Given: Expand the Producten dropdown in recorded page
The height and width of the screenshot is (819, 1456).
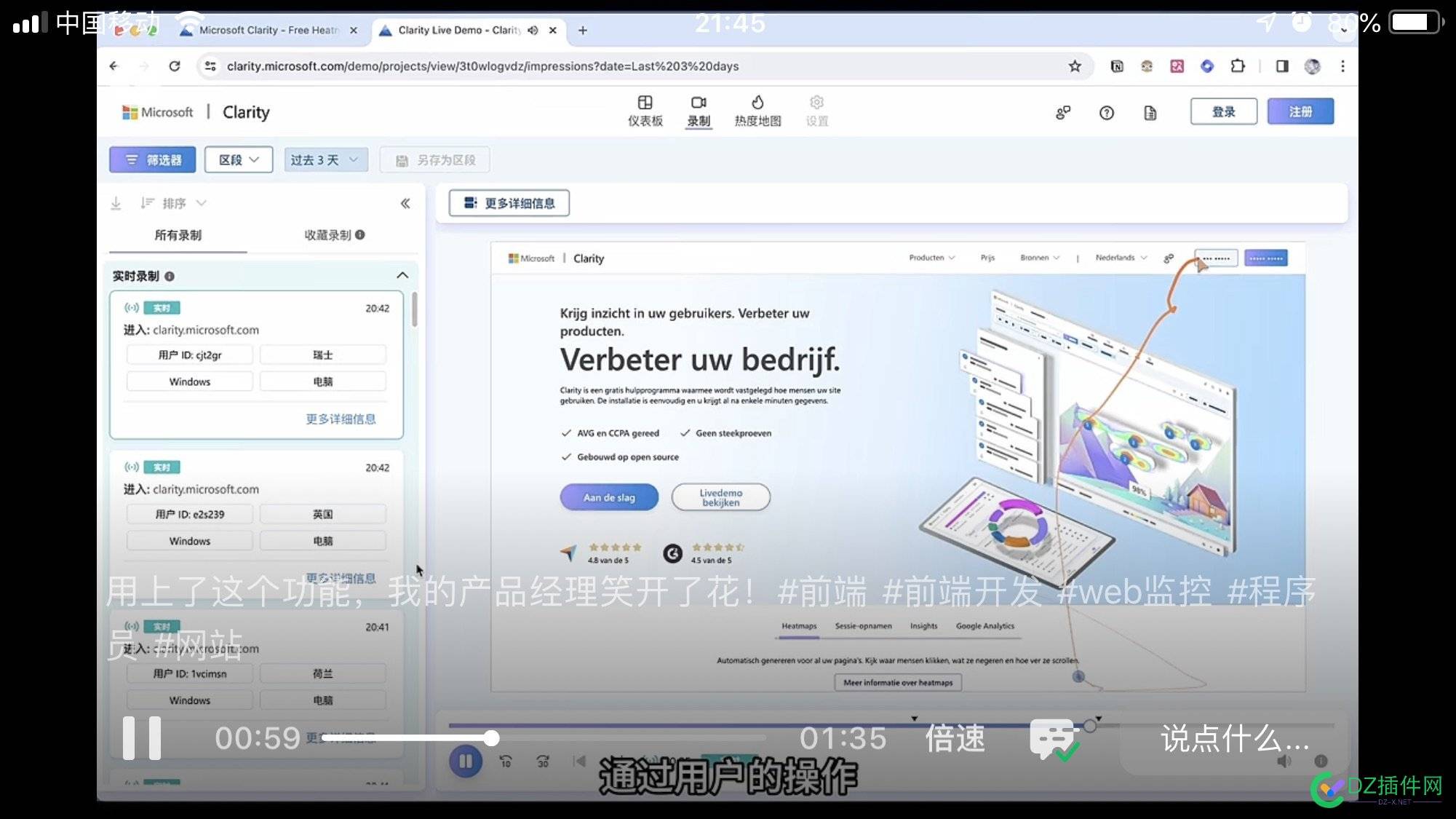Looking at the screenshot, I should pos(931,258).
